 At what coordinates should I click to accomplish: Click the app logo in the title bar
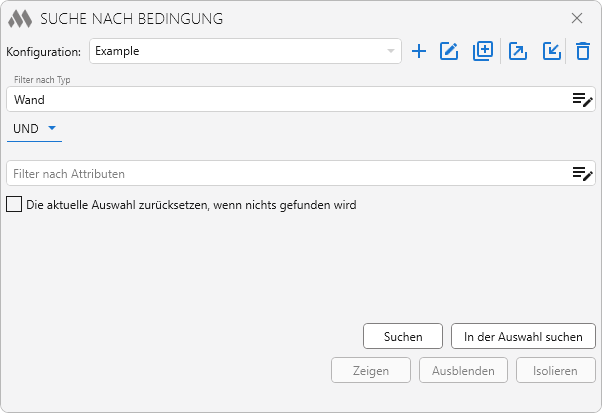point(20,19)
